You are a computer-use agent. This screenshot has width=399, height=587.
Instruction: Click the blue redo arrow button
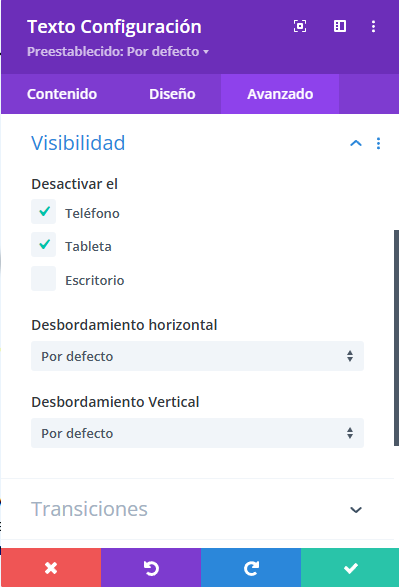251,568
